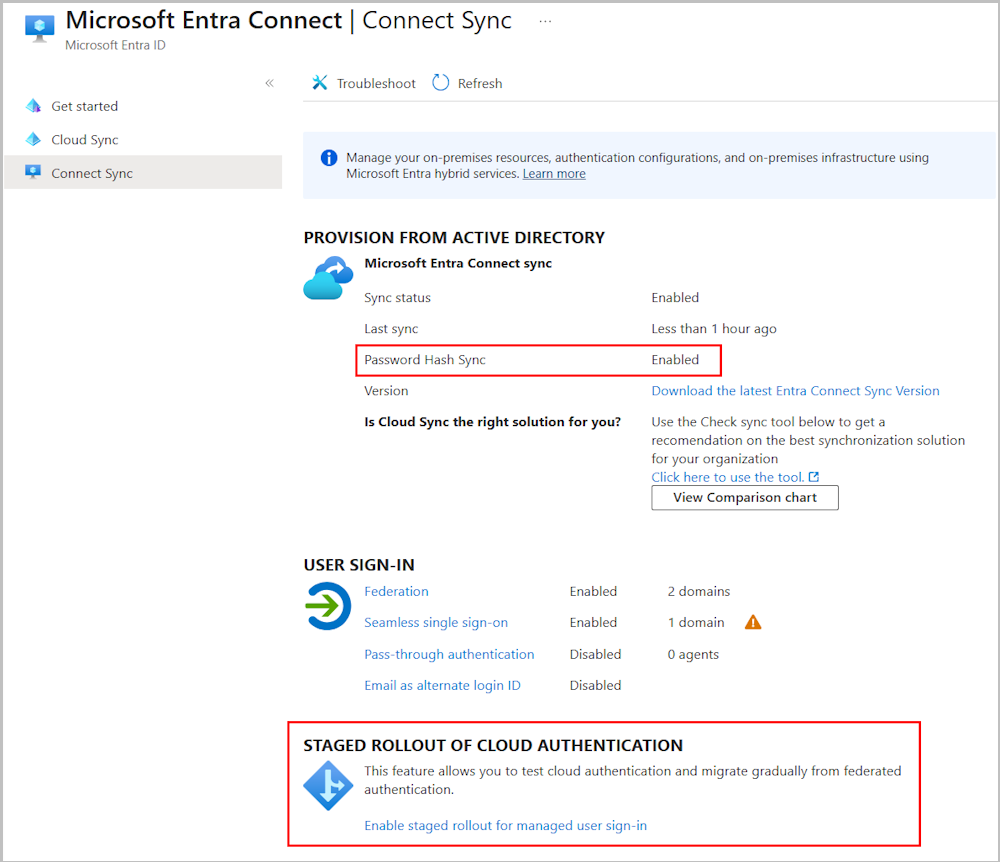
Task: Click 'Less than 1 hour ago' value
Action: click(x=714, y=329)
